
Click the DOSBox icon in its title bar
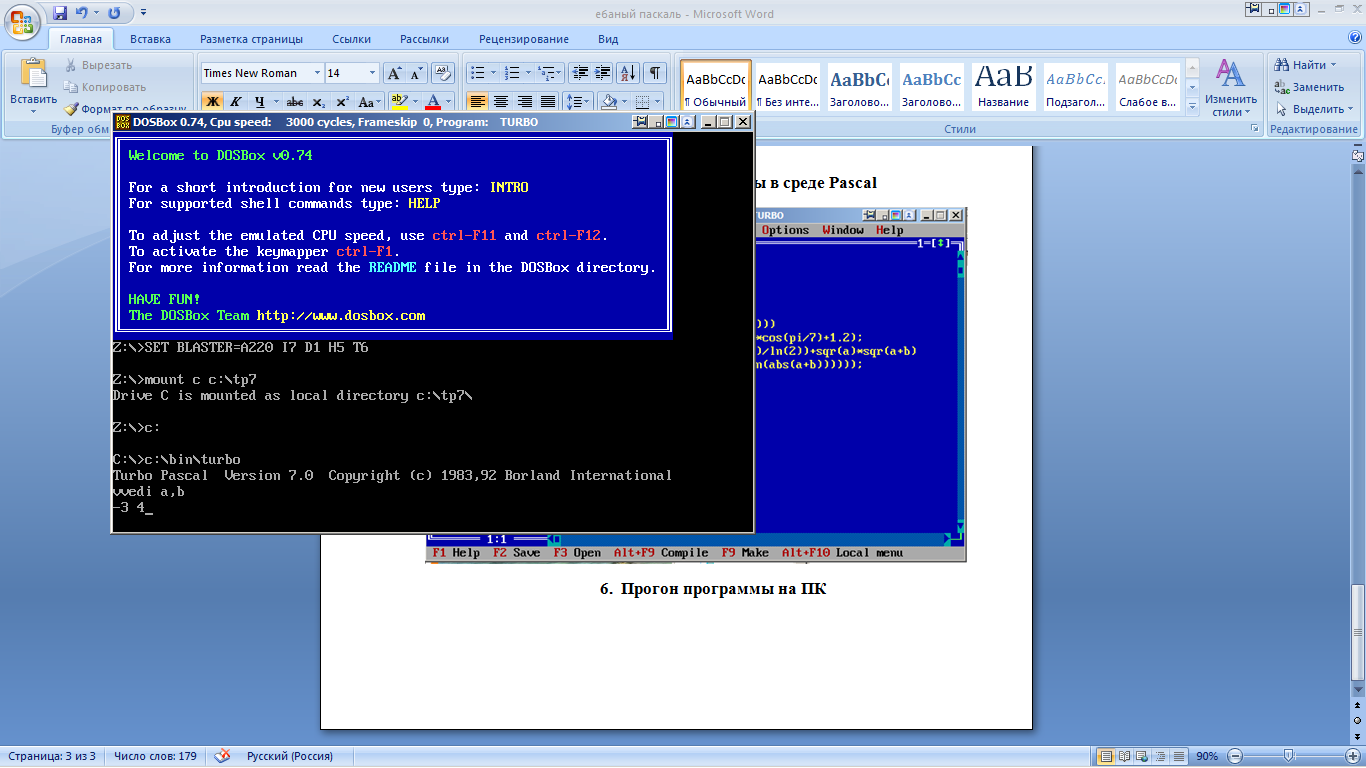point(122,122)
